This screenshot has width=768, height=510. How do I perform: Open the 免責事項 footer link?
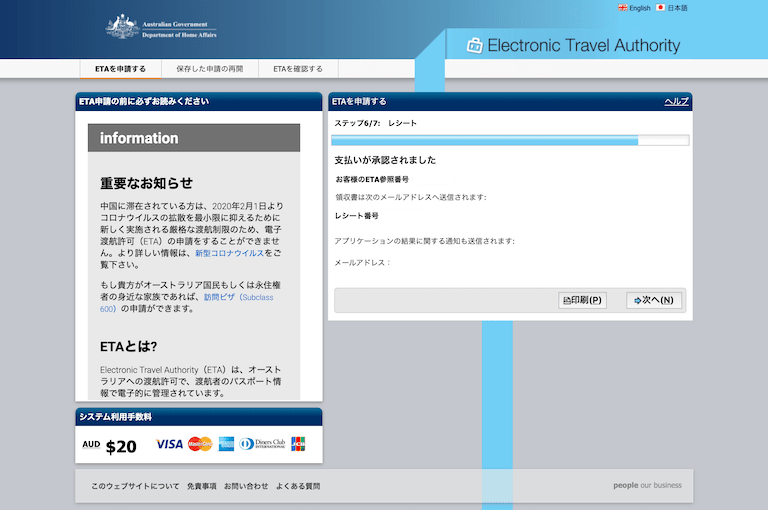coord(201,486)
